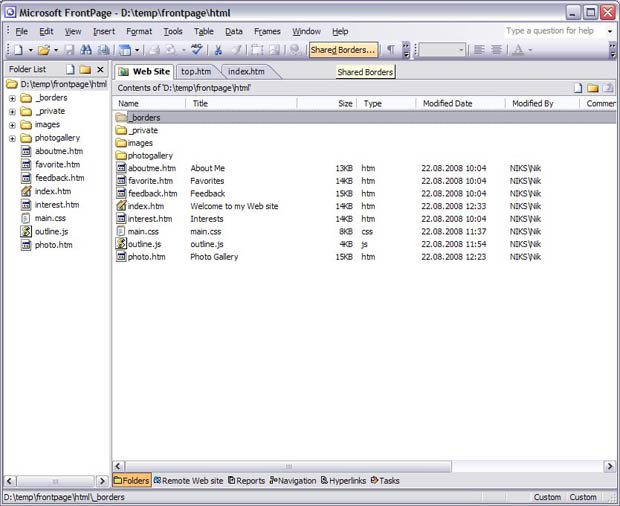Screen dimensions: 620x506
Task: Expand the images folder in Folder List
Action: pos(12,125)
